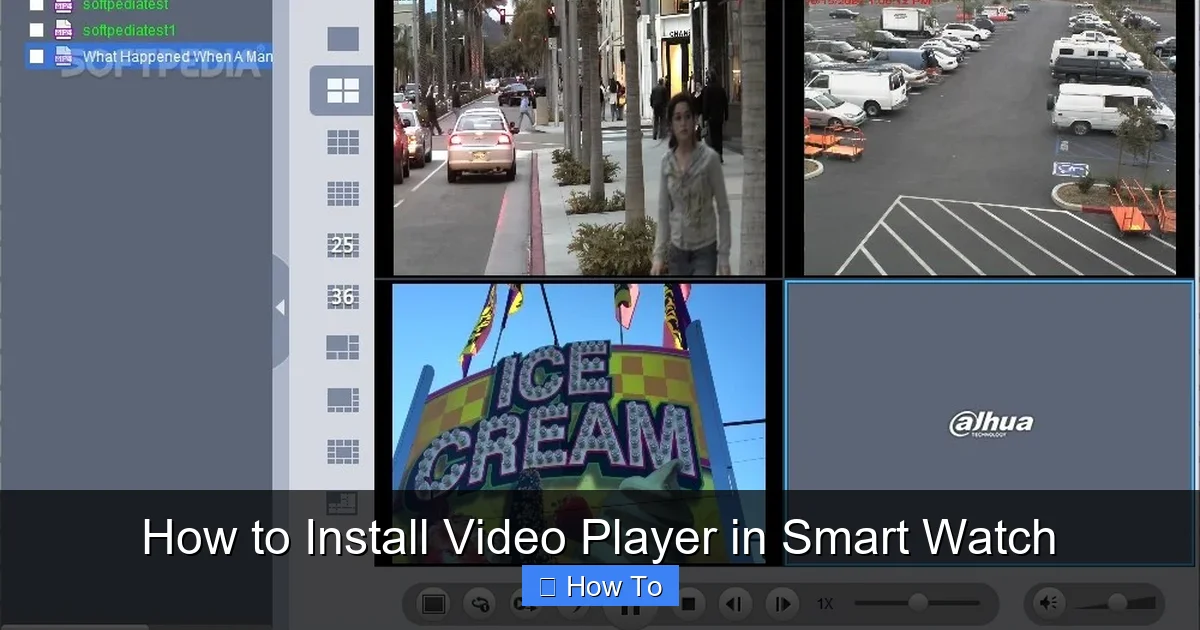This screenshot has width=1200, height=630.
Task: Choose the 9-split grid layout
Action: tap(343, 142)
